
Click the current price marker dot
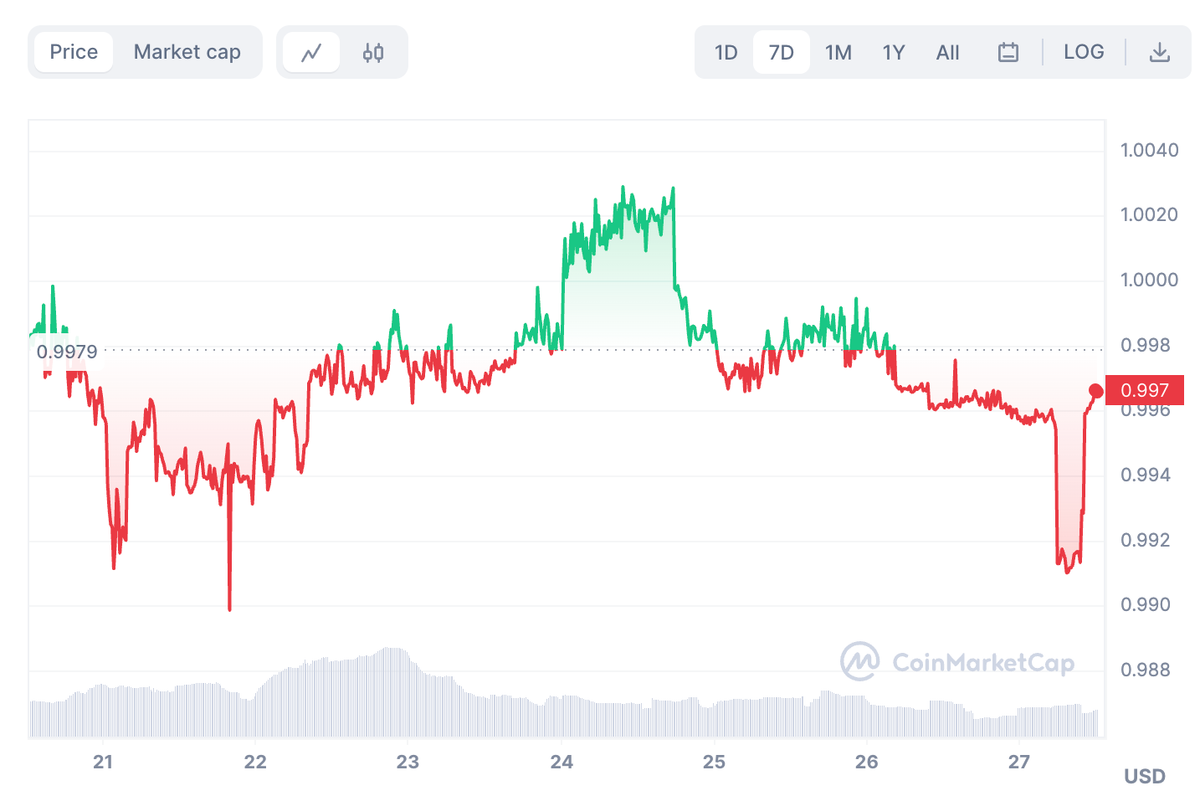(1096, 391)
